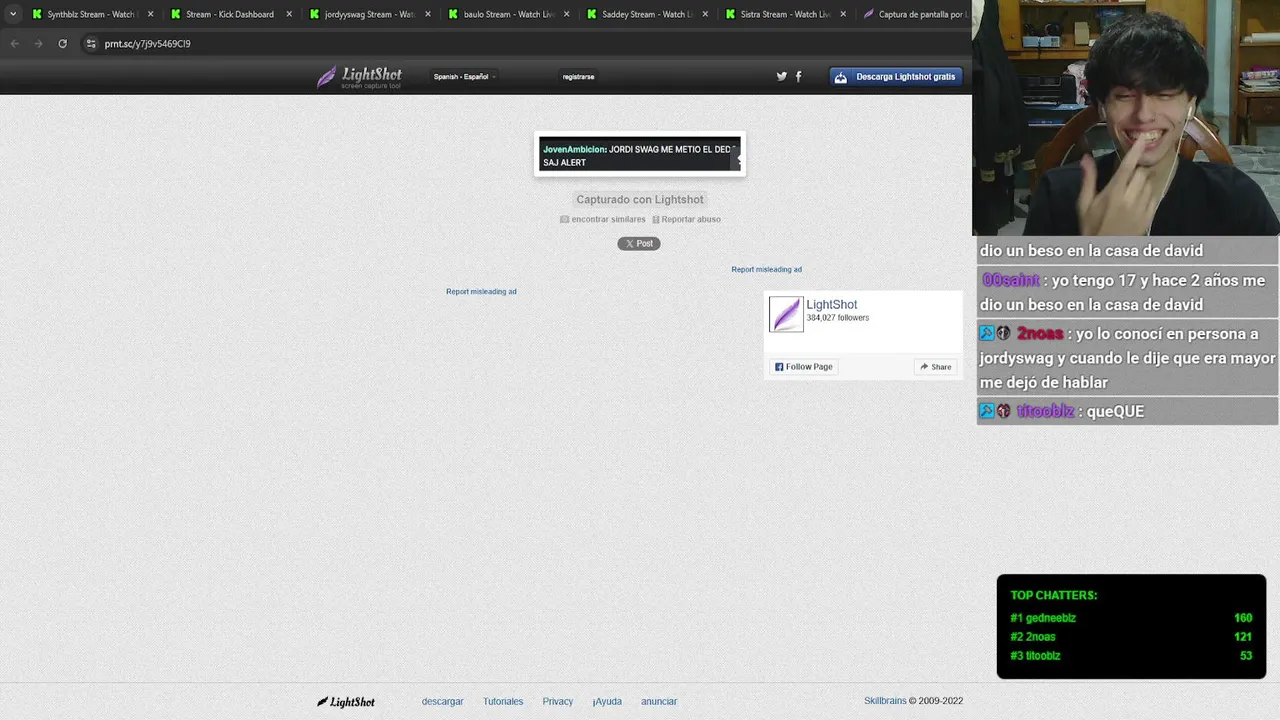Click 2noas username in chat message

(1040, 334)
